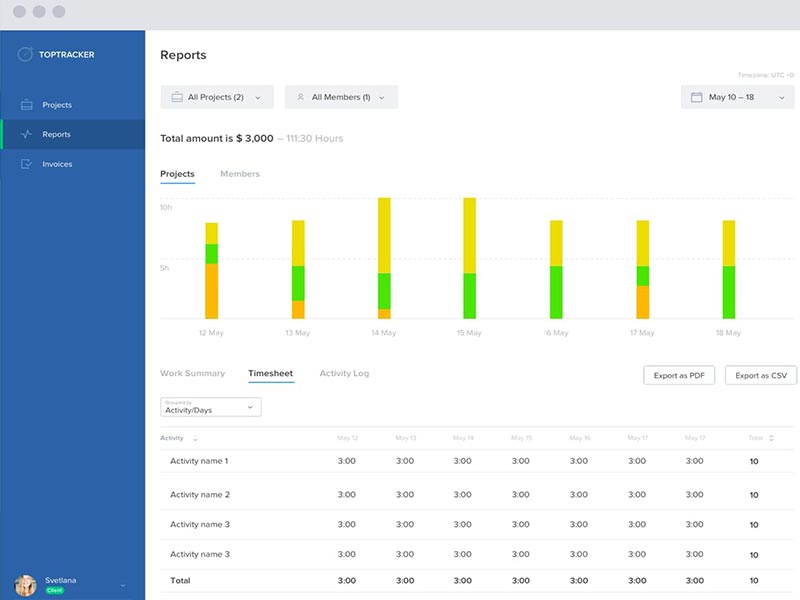Click the Export as CSV button

click(760, 375)
